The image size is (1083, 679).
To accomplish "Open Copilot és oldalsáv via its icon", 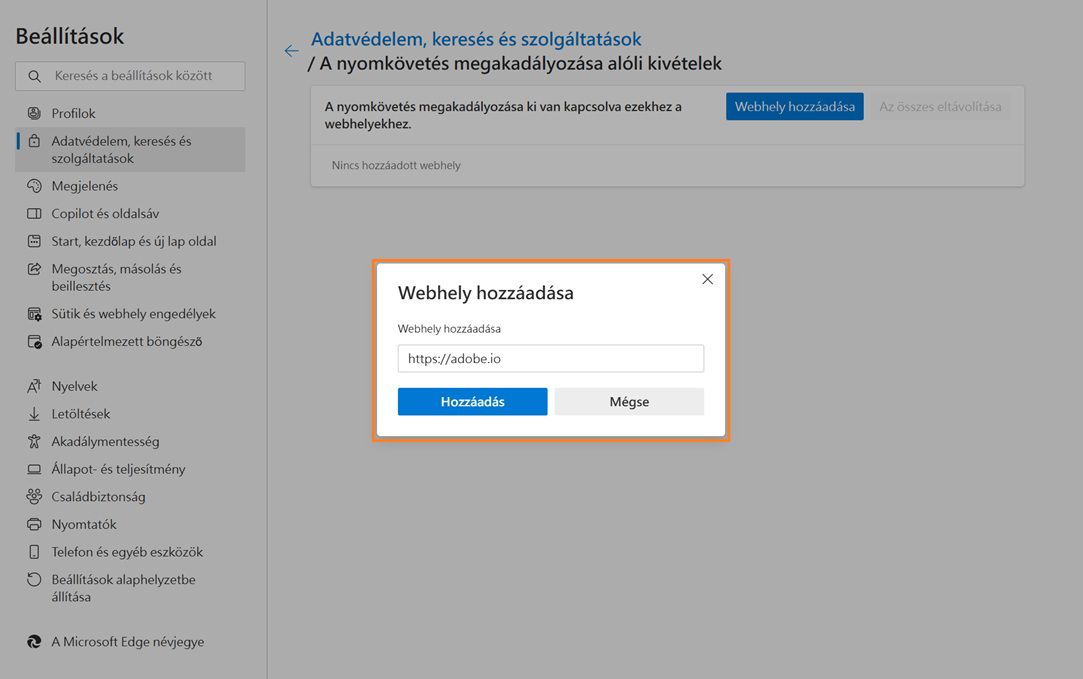I will coord(34,213).
